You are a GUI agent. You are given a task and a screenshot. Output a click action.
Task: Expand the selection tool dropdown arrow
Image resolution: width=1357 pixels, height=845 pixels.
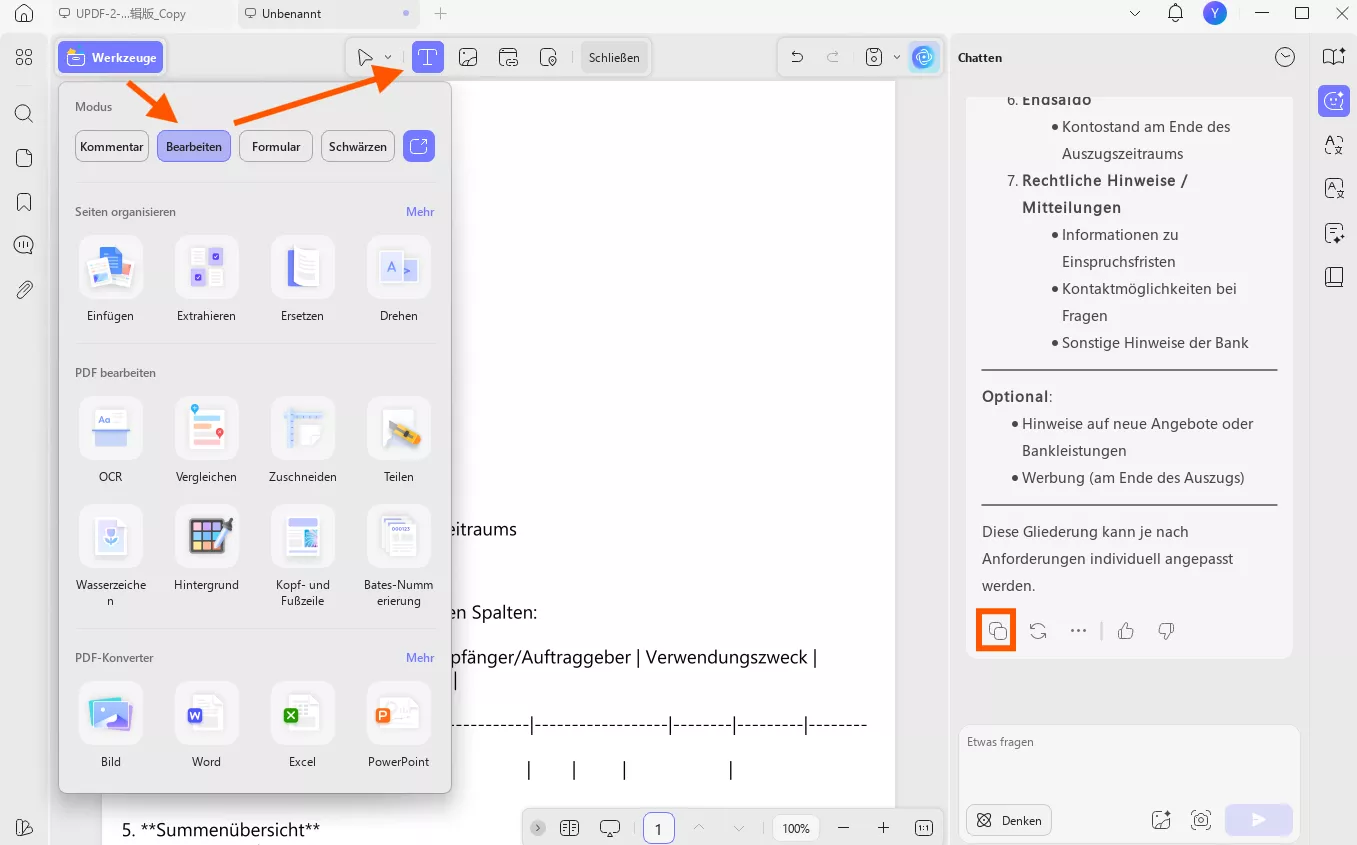pyautogui.click(x=388, y=57)
